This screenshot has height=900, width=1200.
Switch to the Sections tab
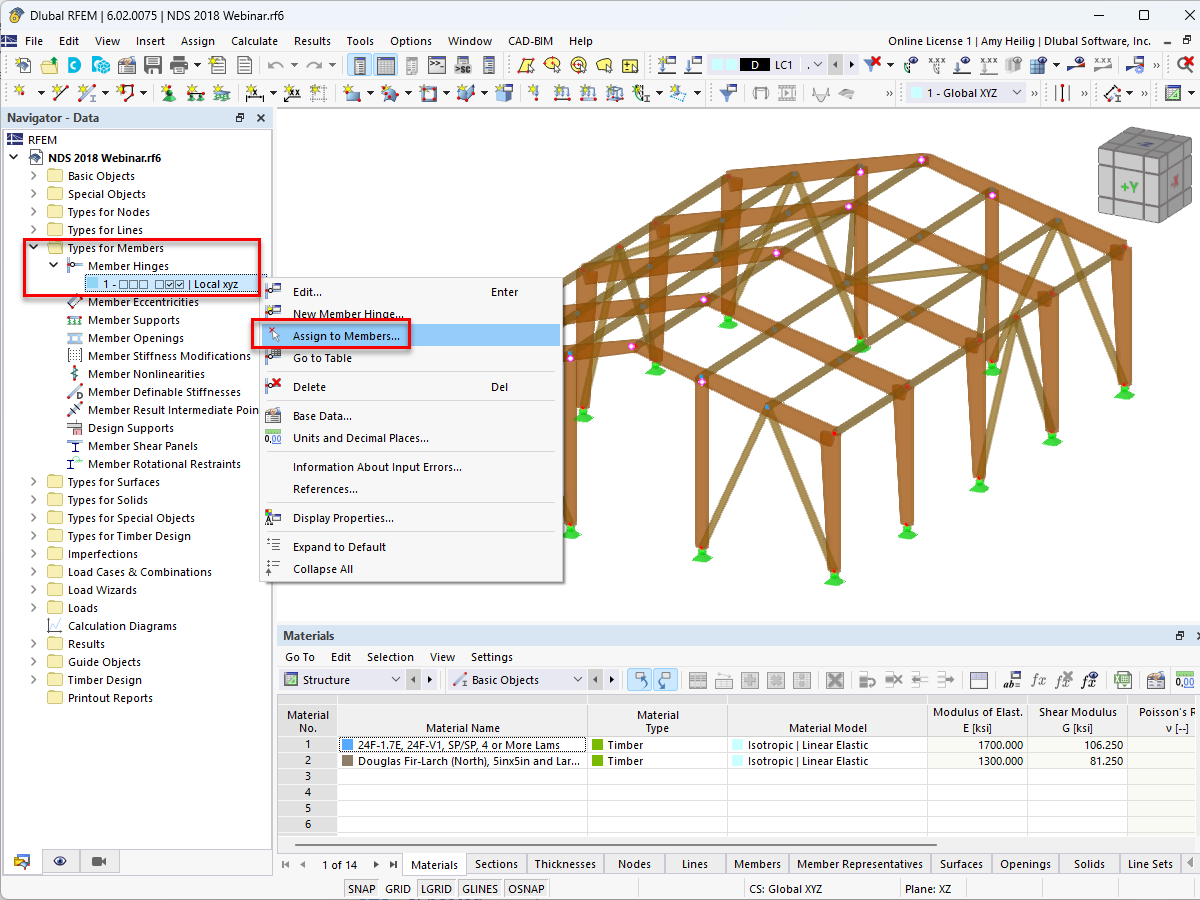496,864
